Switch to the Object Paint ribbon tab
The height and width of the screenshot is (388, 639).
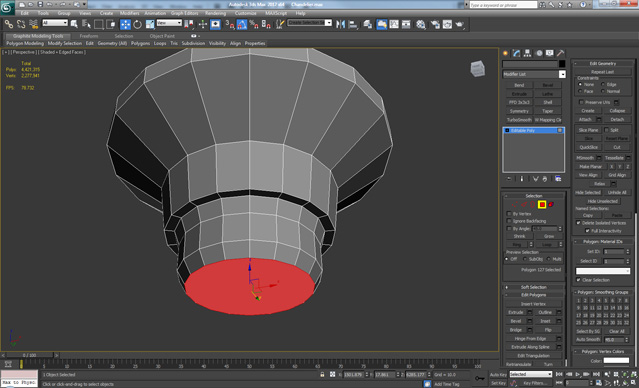162,36
